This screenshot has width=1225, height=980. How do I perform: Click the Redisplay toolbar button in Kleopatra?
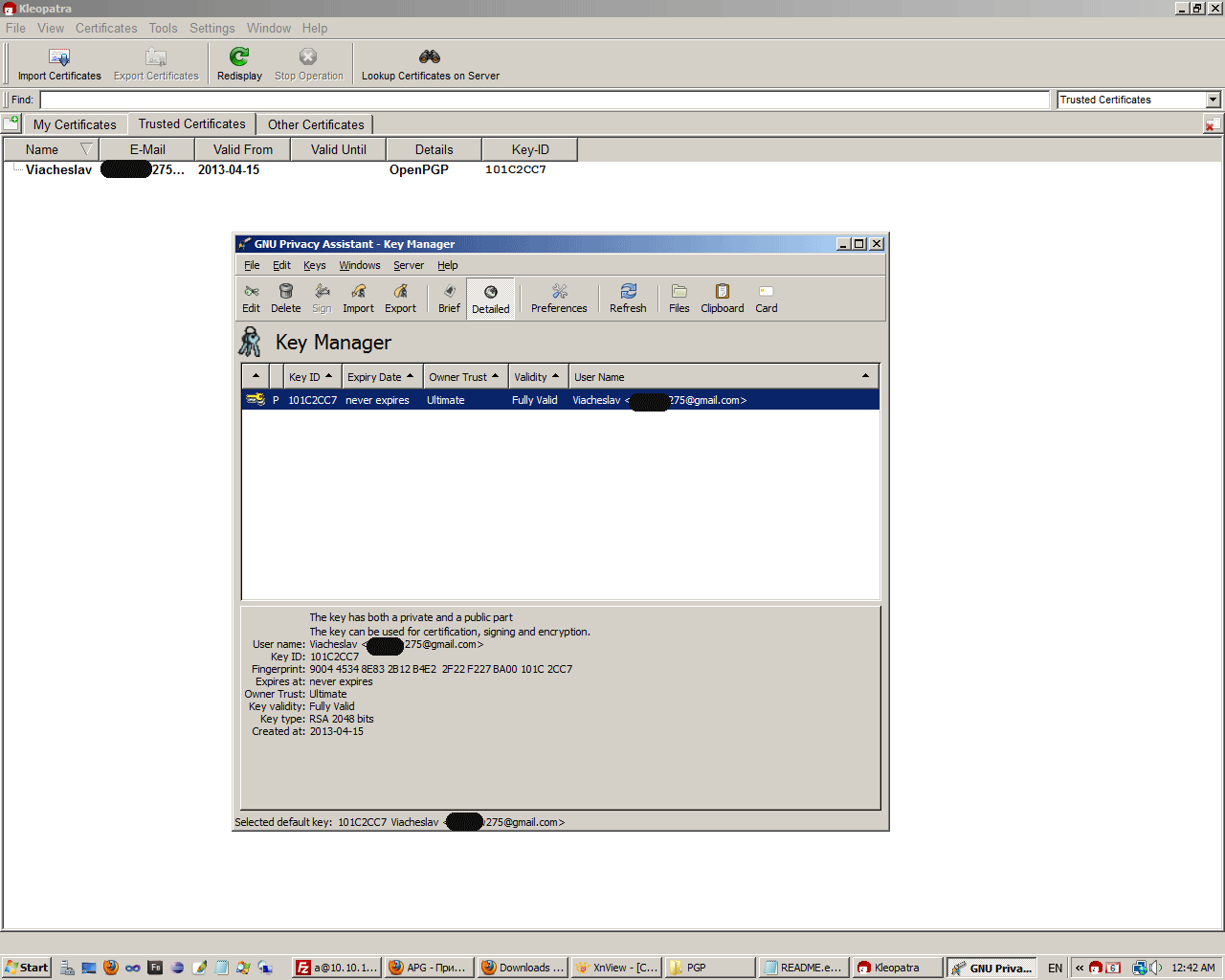click(239, 65)
